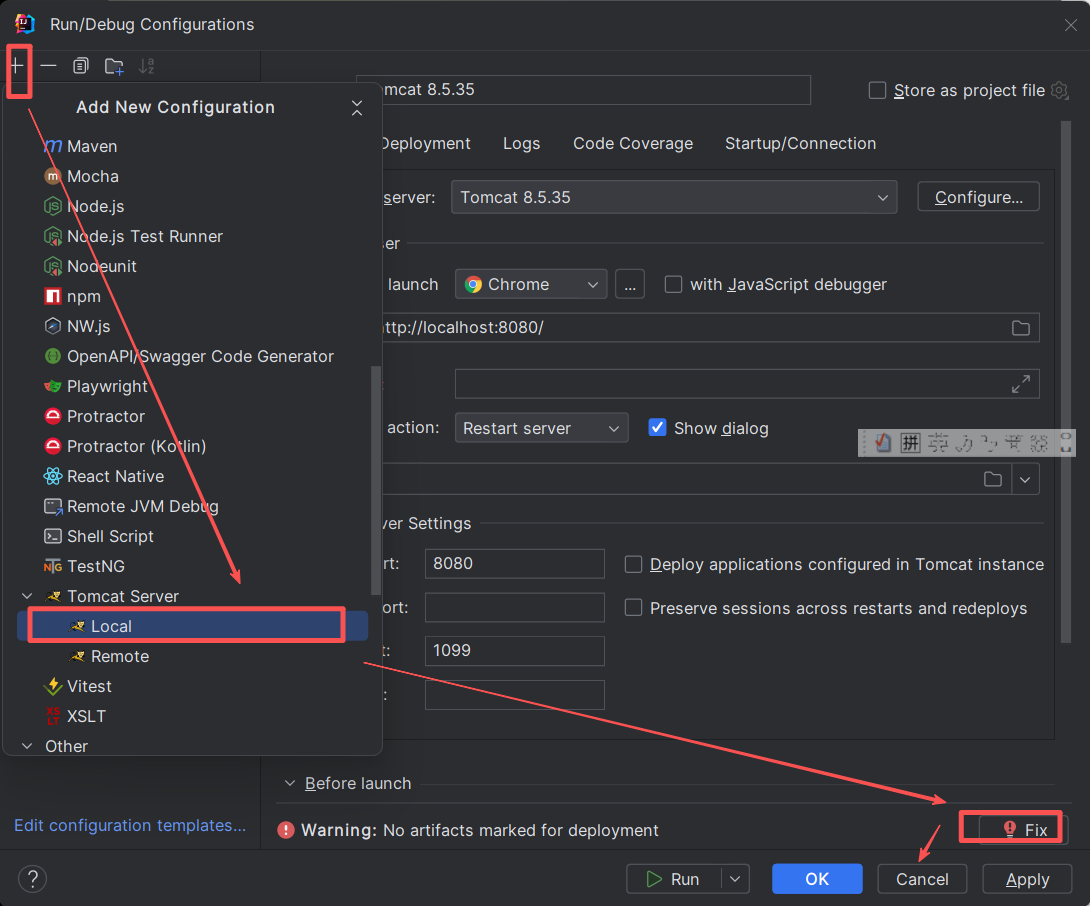Image resolution: width=1090 pixels, height=906 pixels.
Task: Choose Remote JVM Debug configuration
Action: pos(143,505)
